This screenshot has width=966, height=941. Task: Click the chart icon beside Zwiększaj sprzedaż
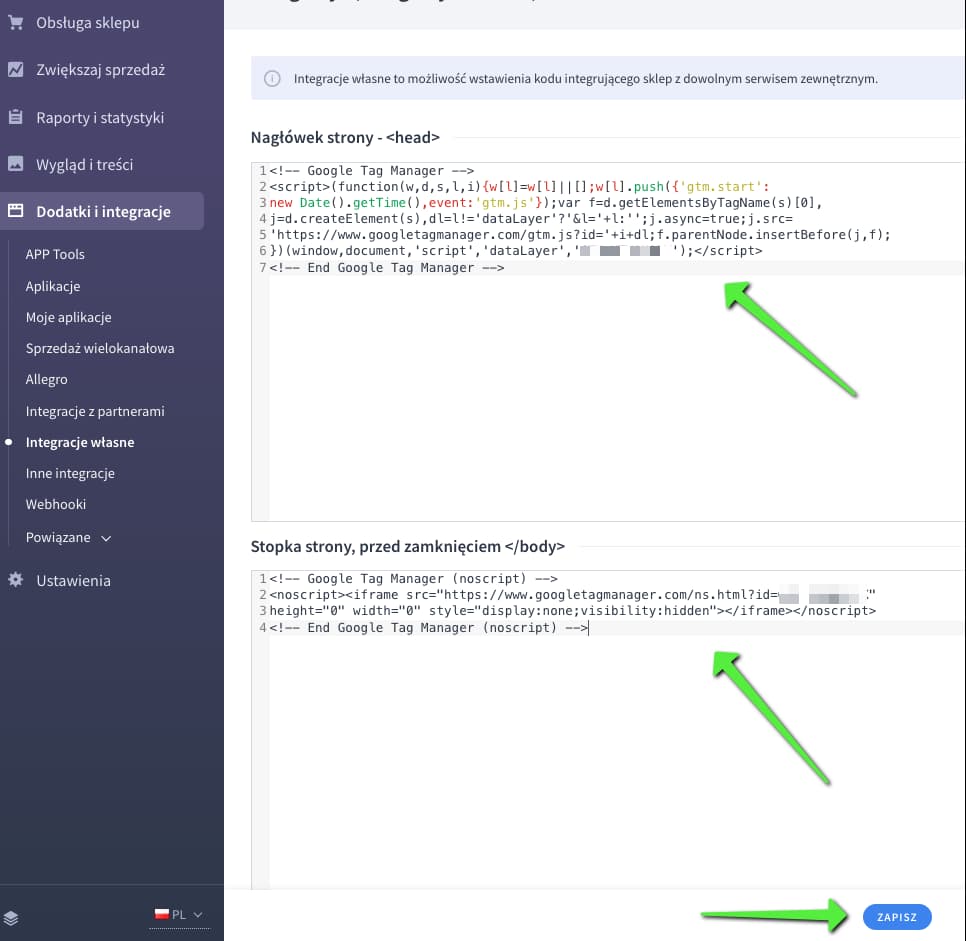point(15,70)
